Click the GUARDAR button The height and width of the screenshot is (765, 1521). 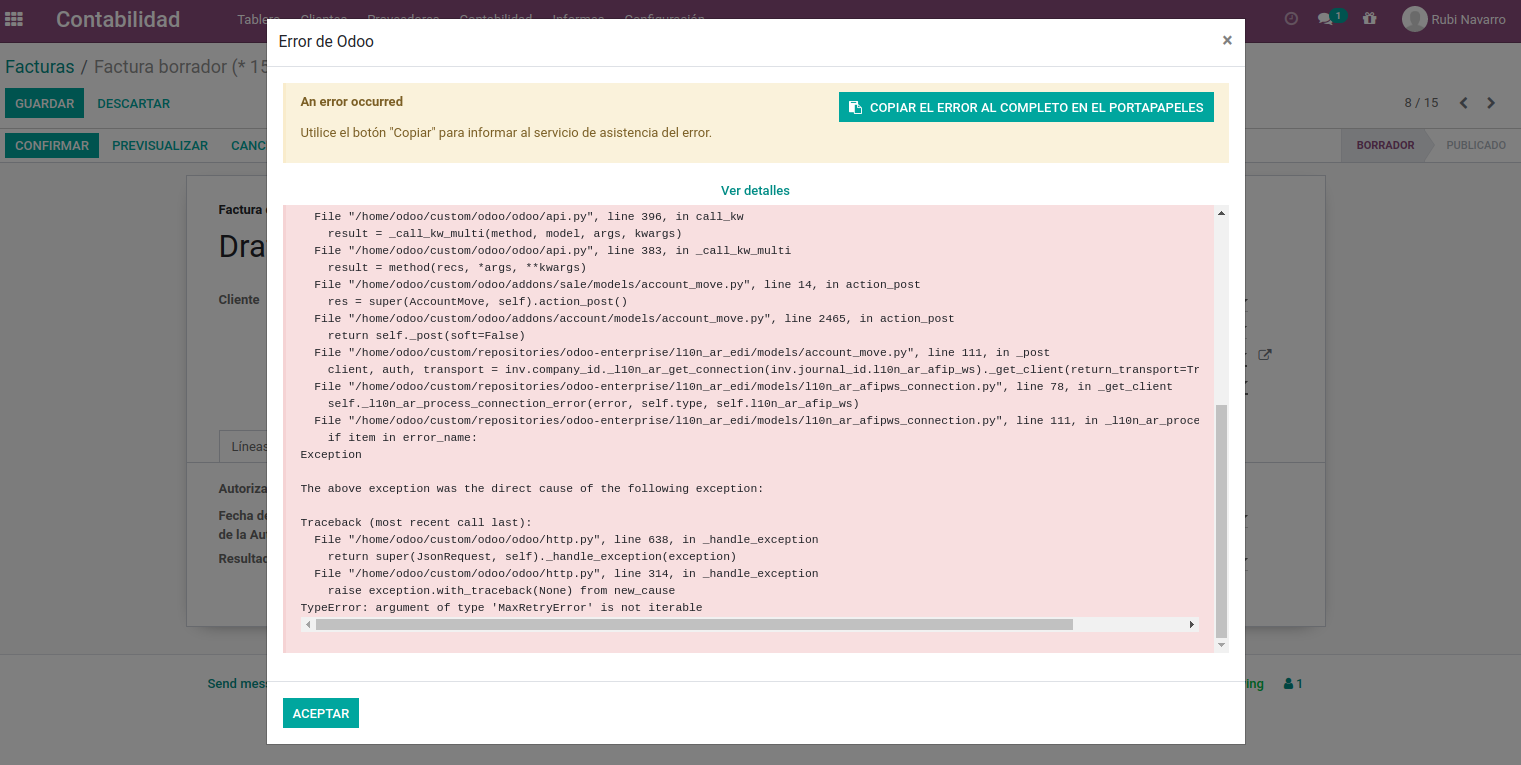click(45, 103)
